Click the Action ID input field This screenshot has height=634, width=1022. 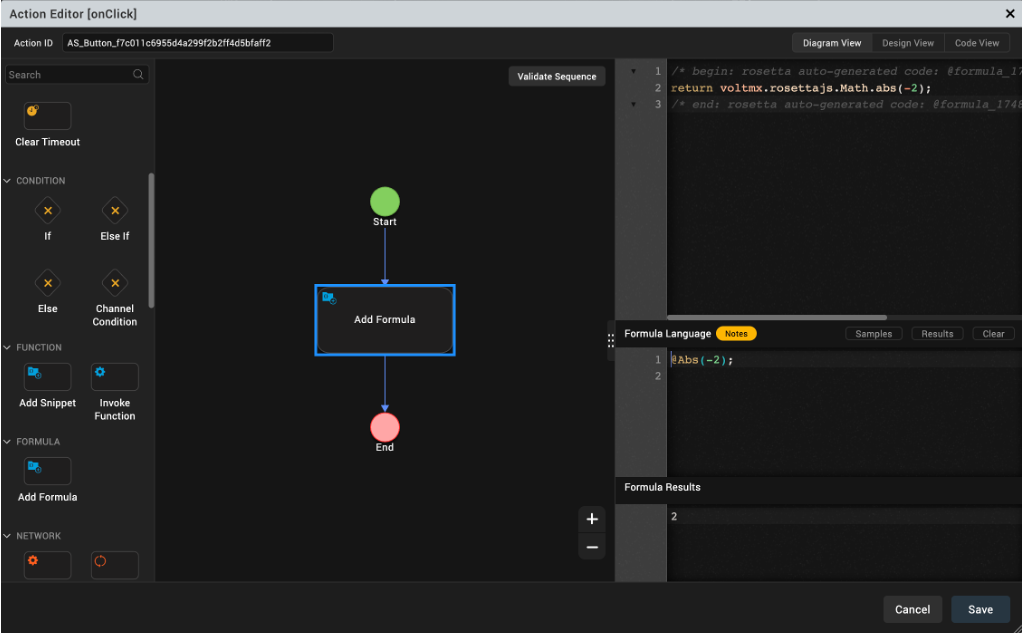[x=198, y=43]
